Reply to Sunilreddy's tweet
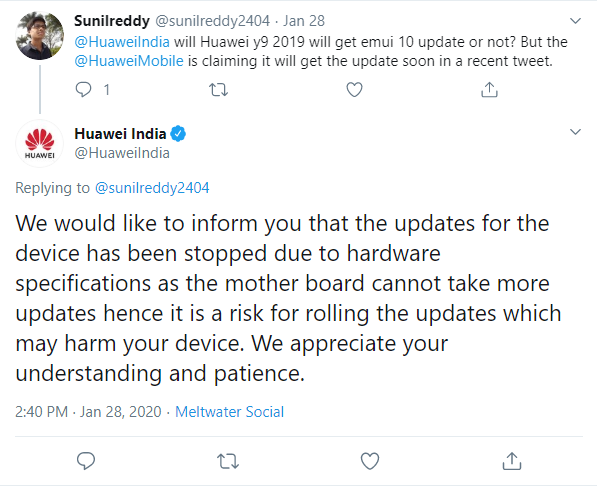The height and width of the screenshot is (493, 597). pos(83,90)
